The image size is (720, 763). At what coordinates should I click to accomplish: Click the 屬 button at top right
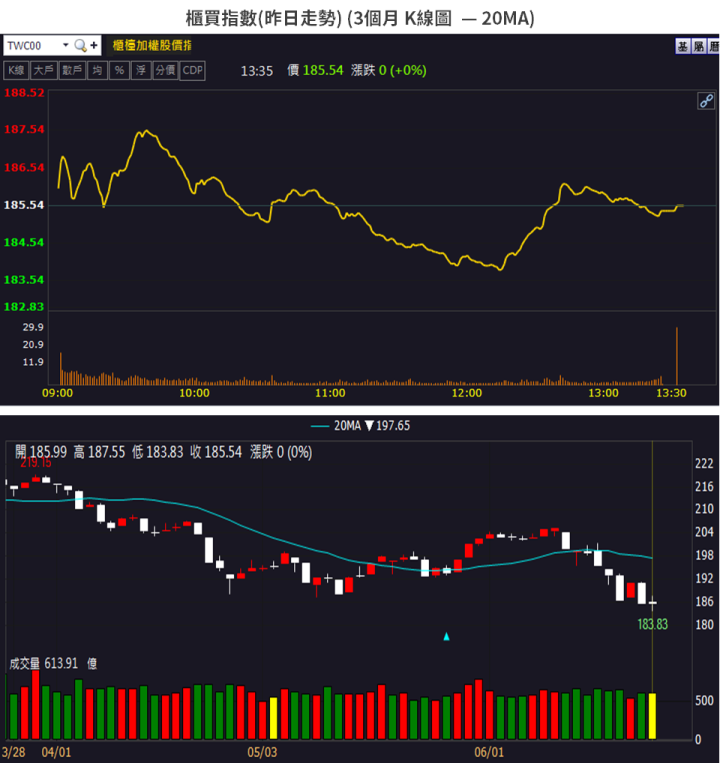coord(698,46)
